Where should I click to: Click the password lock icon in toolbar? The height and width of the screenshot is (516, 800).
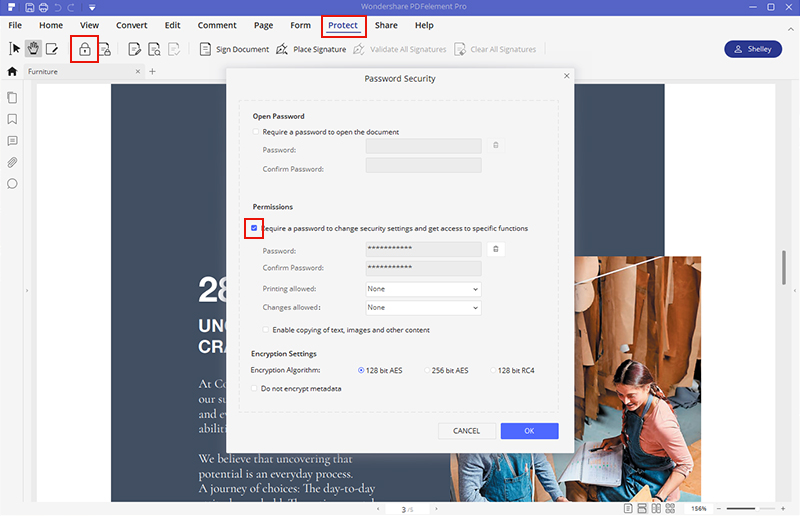pyautogui.click(x=84, y=48)
